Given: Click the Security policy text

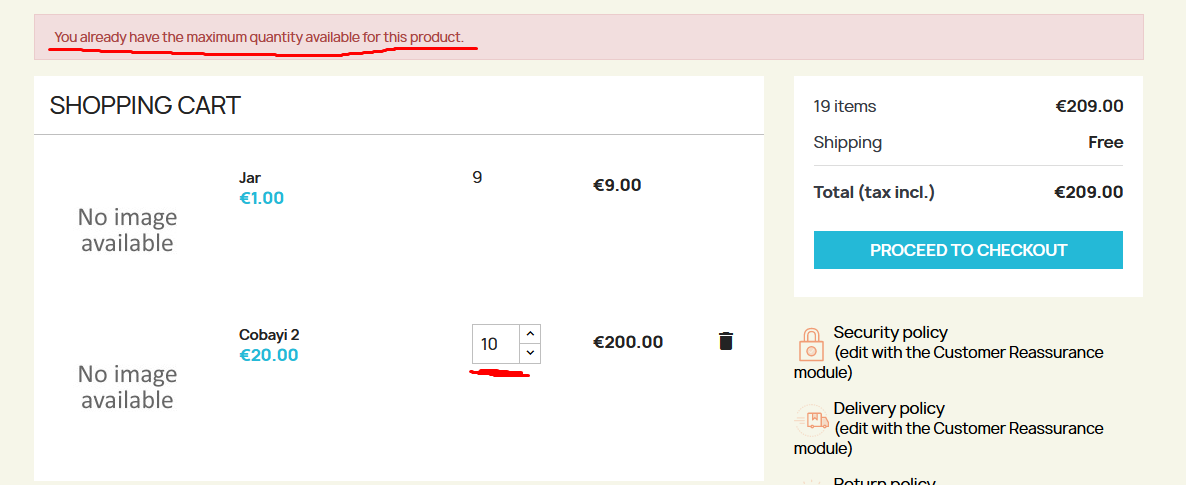Looking at the screenshot, I should click(x=890, y=332).
